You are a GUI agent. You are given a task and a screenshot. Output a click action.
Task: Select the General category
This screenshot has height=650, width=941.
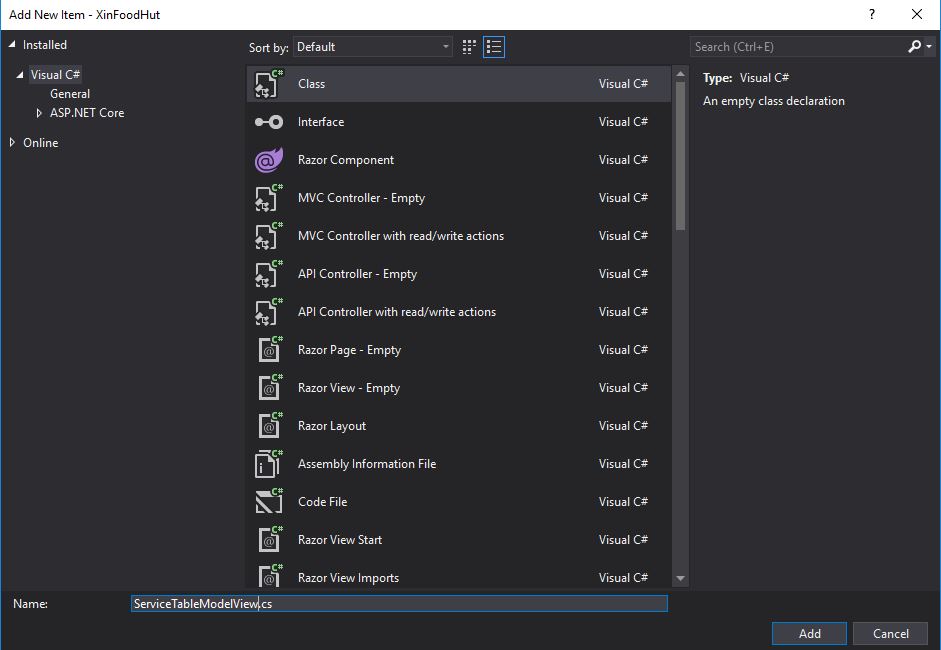70,94
